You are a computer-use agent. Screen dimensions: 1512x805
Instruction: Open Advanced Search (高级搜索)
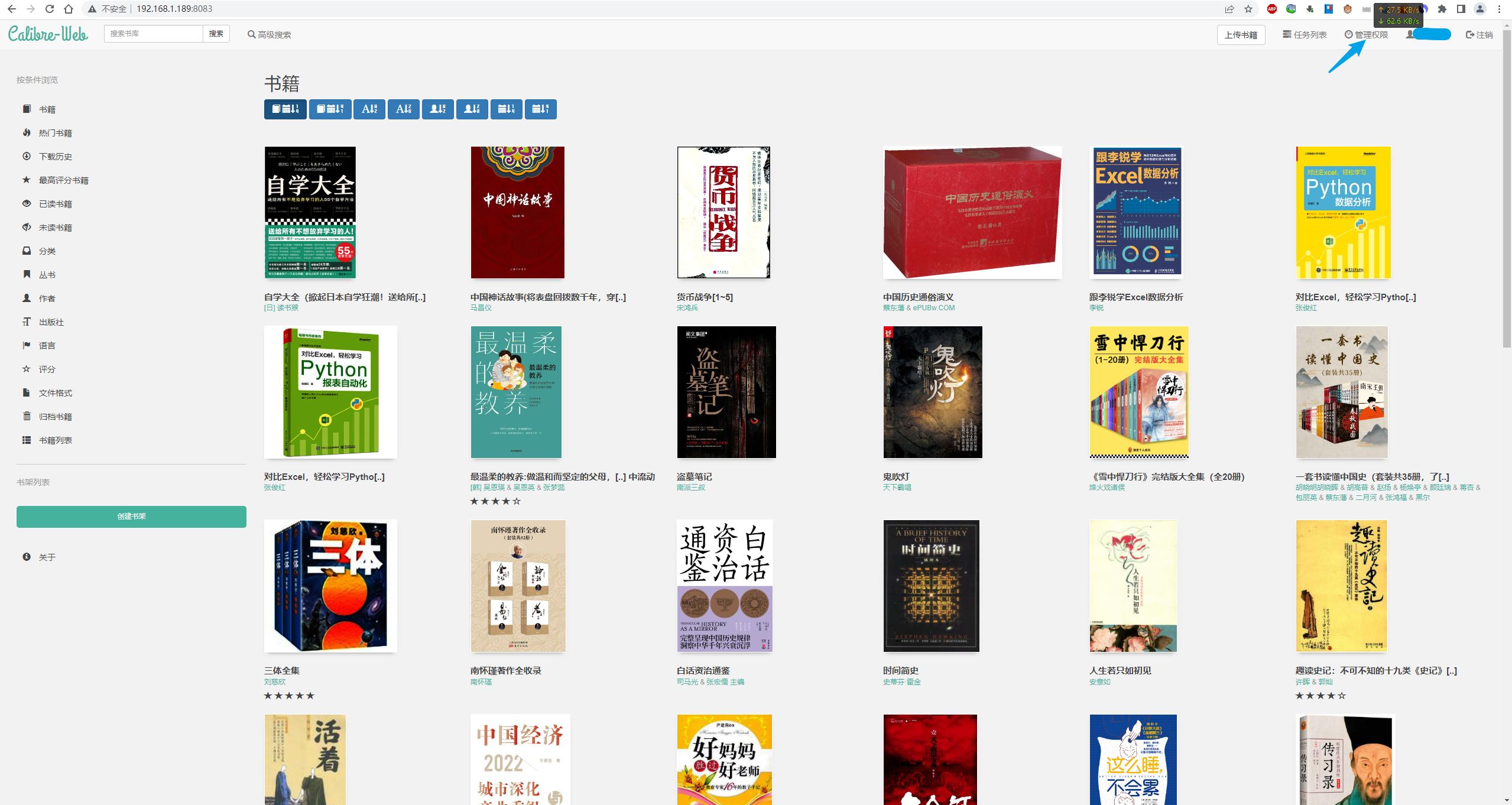[x=270, y=35]
